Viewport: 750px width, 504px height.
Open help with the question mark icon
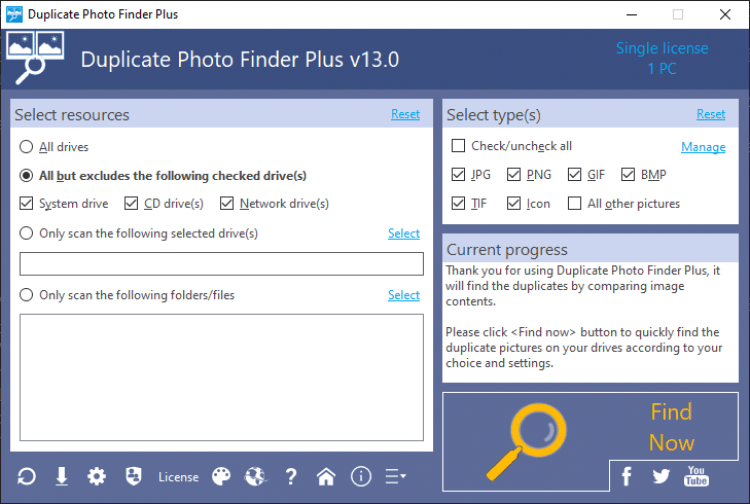(x=291, y=477)
